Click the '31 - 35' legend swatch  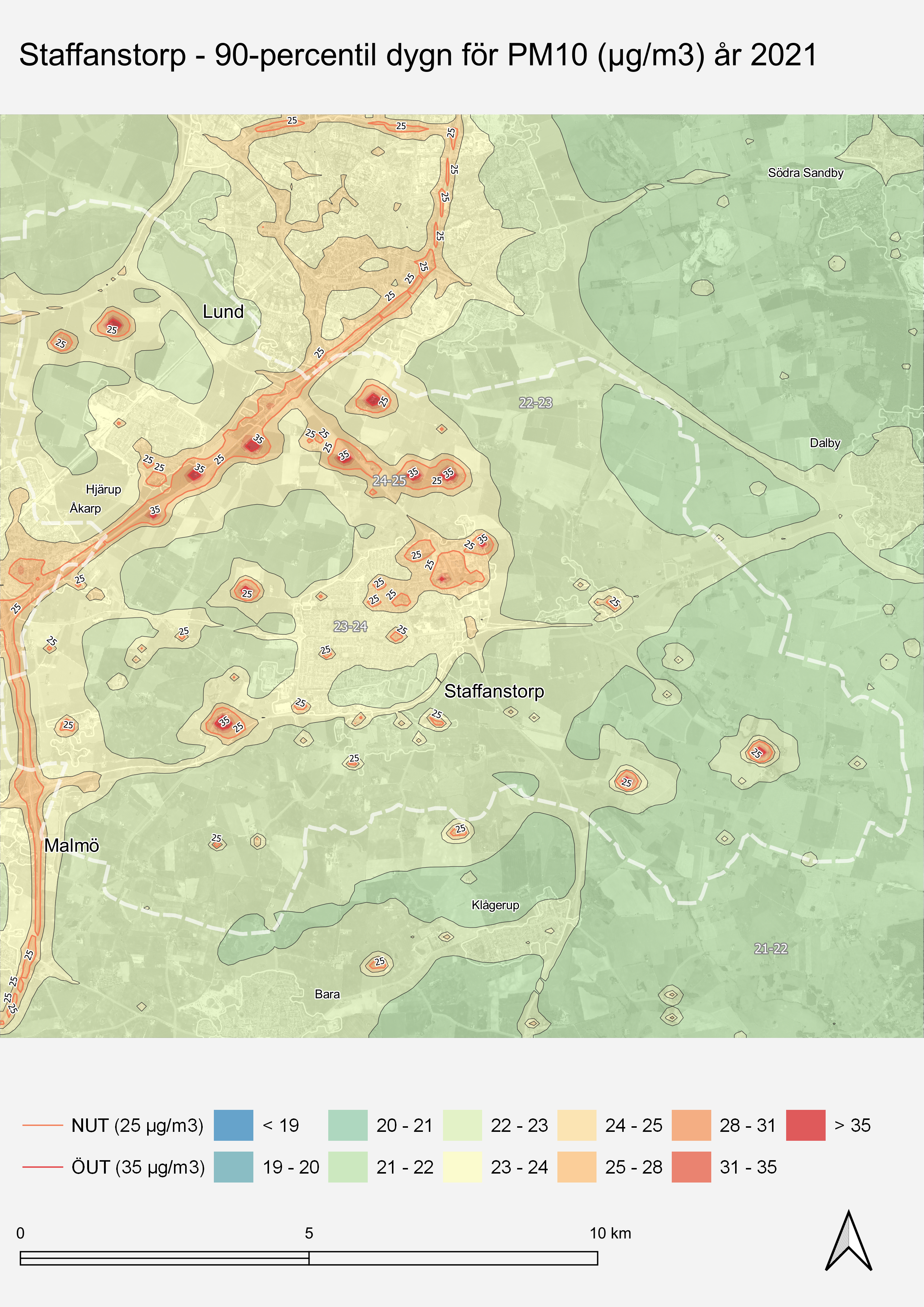691,1167
